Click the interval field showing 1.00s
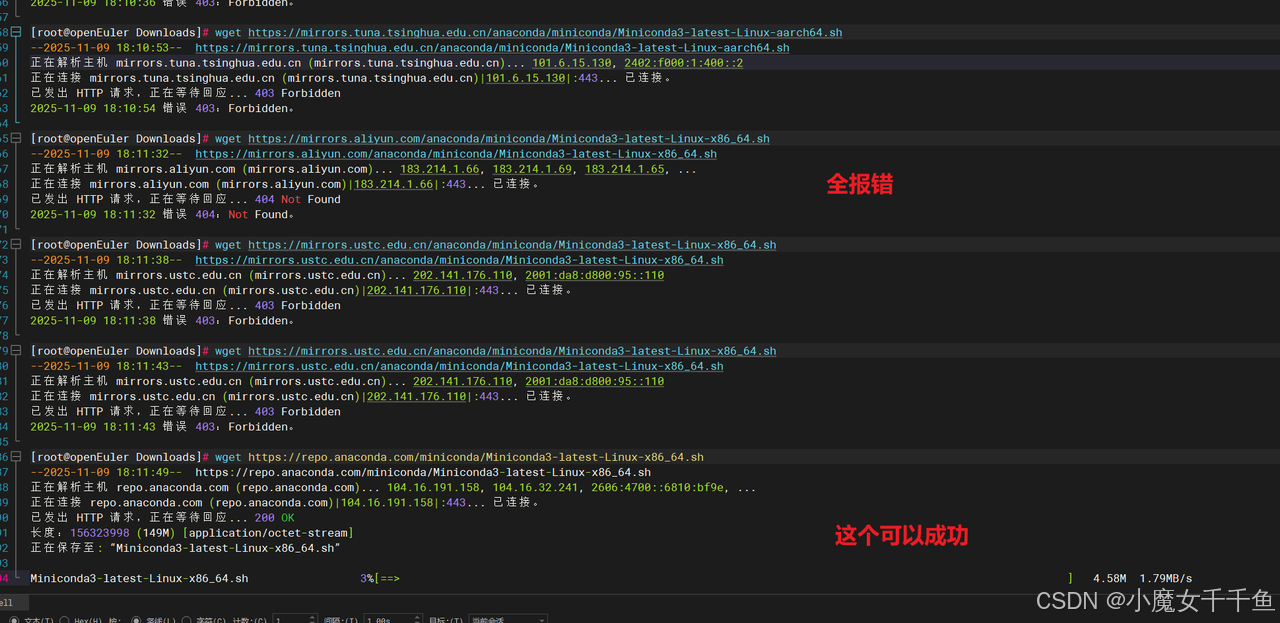1280x623 pixels. [x=392, y=620]
